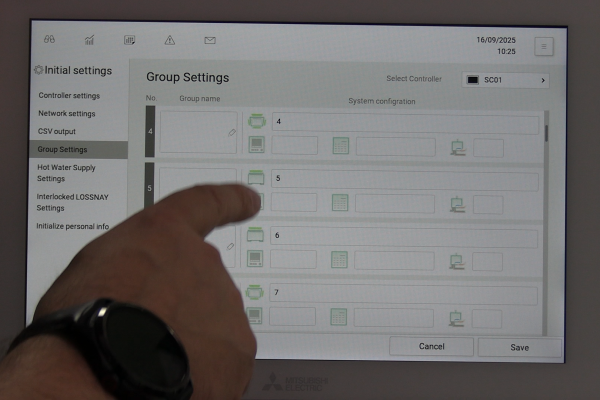Screen dimensions: 600x400
Task: Click remote controller field in group 4
Action: pos(294,145)
